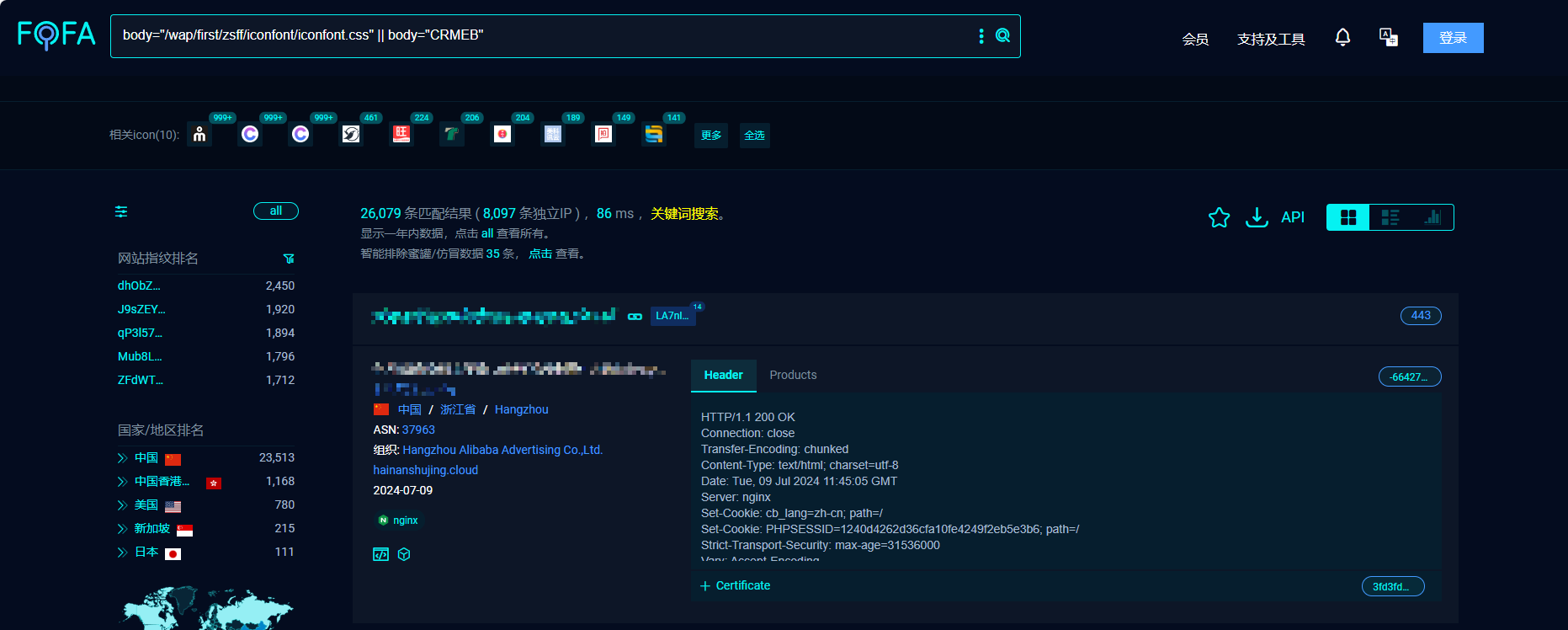Open the filter settings sliders icon
The image size is (1568, 630).
pos(121,211)
